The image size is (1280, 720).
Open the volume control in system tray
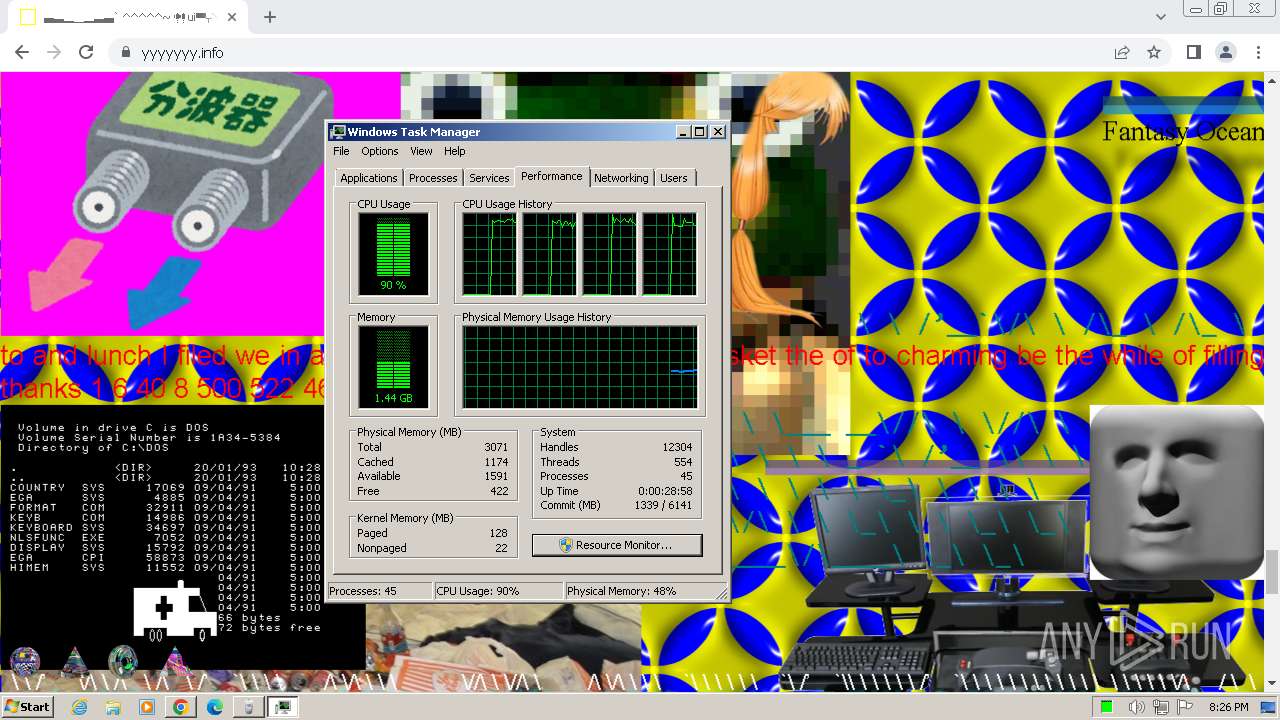[x=1137, y=707]
